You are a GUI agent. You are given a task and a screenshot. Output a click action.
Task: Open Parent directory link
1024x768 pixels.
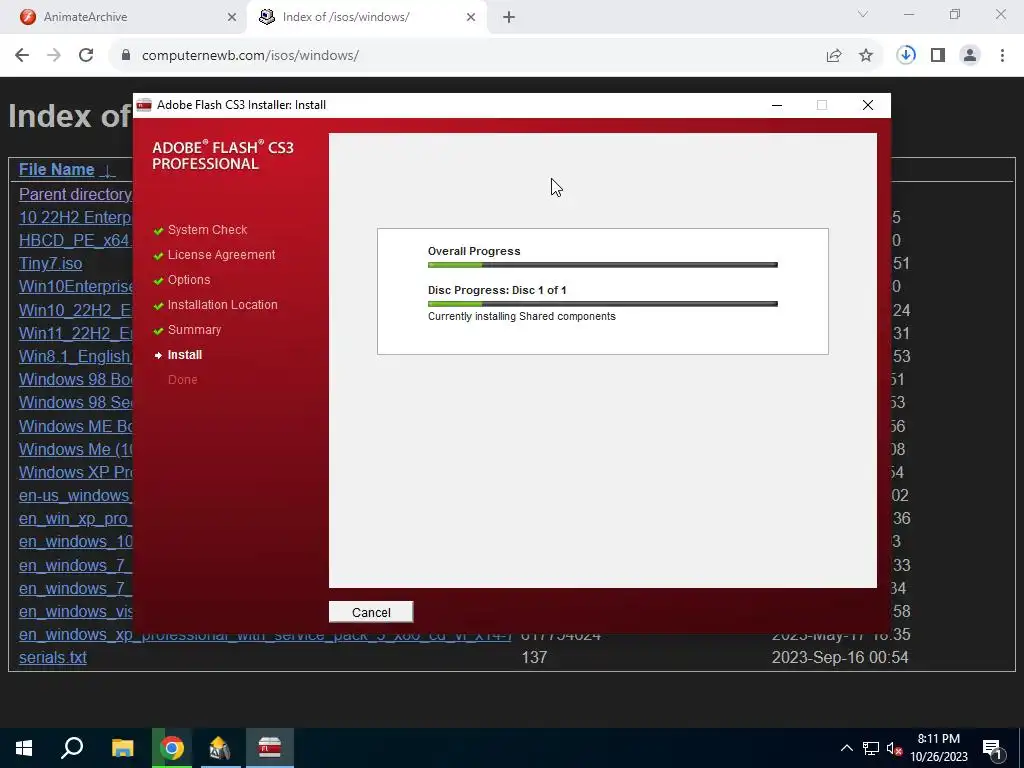[75, 194]
